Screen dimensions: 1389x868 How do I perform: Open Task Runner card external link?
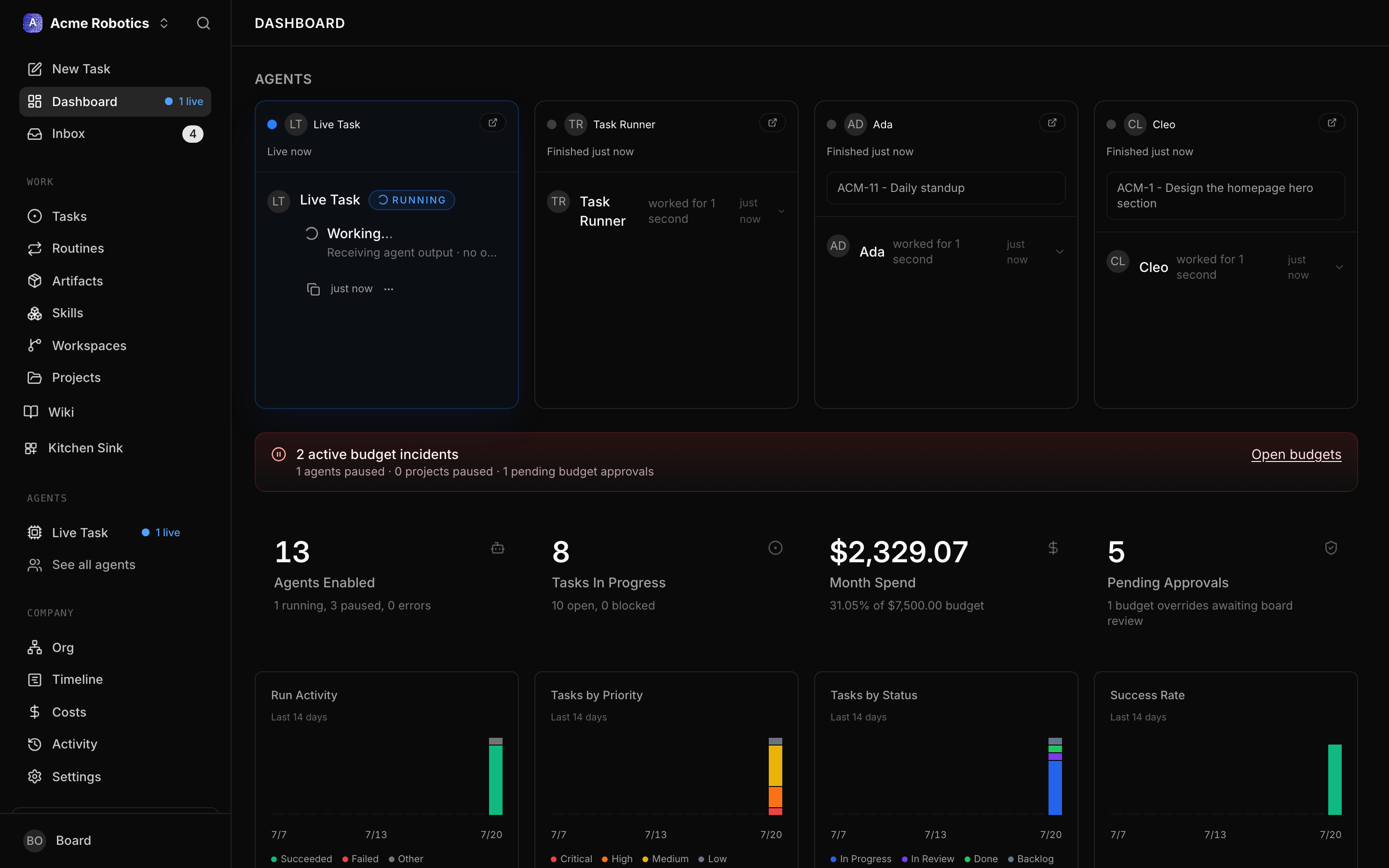click(772, 123)
